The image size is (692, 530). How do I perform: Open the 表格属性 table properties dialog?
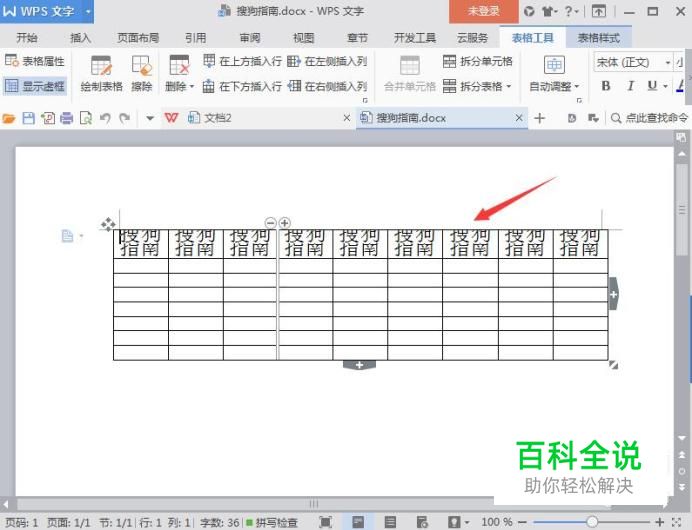coord(35,61)
